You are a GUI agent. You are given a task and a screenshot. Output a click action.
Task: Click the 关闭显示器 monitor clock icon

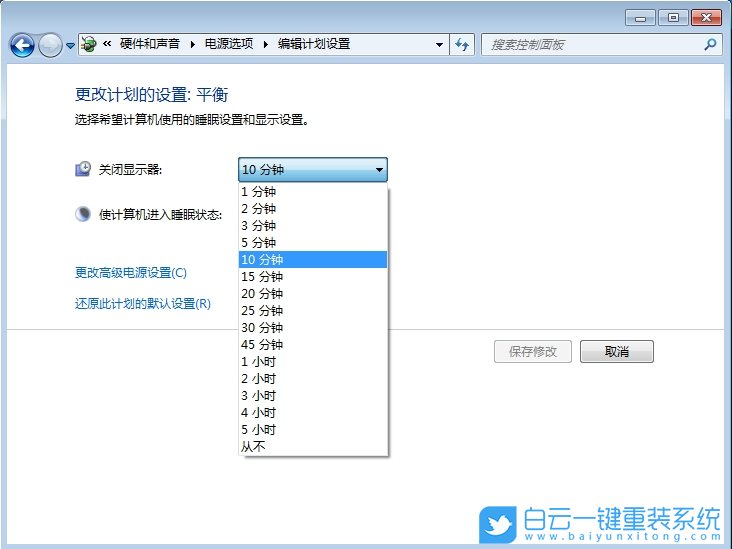(x=83, y=169)
